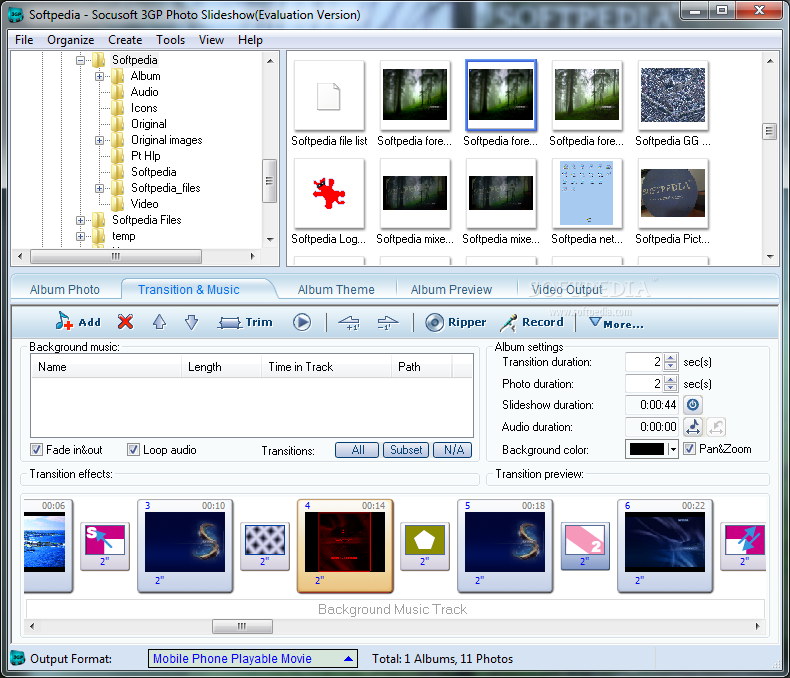Click the +1 sync icon
Screen dimensions: 790x678
point(349,323)
